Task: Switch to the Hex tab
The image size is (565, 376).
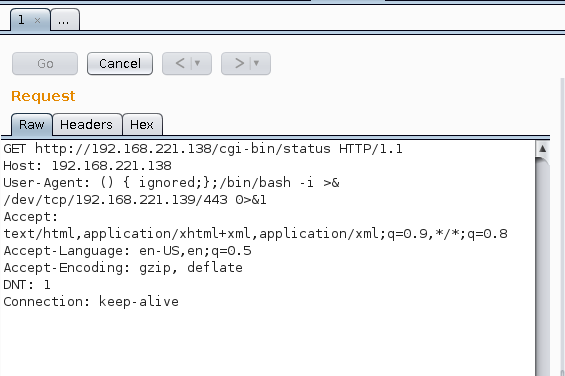Action: [x=142, y=125]
